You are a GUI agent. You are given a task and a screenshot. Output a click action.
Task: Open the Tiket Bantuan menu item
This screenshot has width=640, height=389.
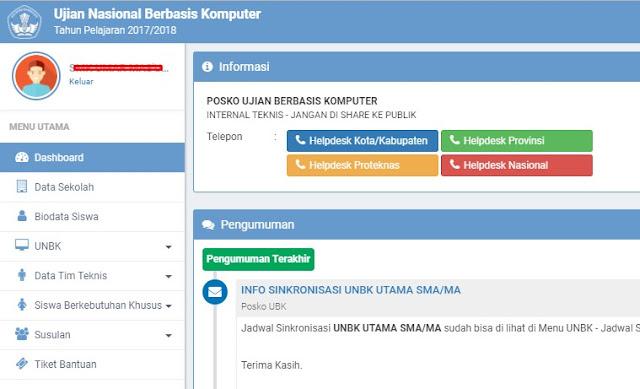click(x=92, y=365)
